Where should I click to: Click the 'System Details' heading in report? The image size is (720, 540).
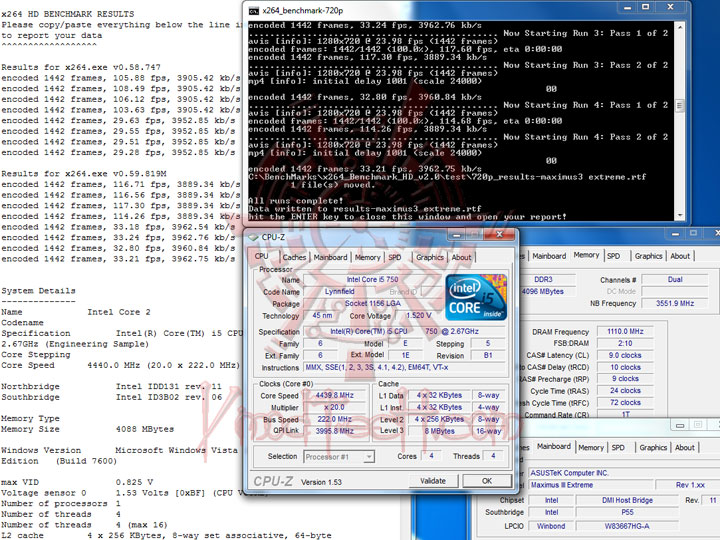(39, 291)
